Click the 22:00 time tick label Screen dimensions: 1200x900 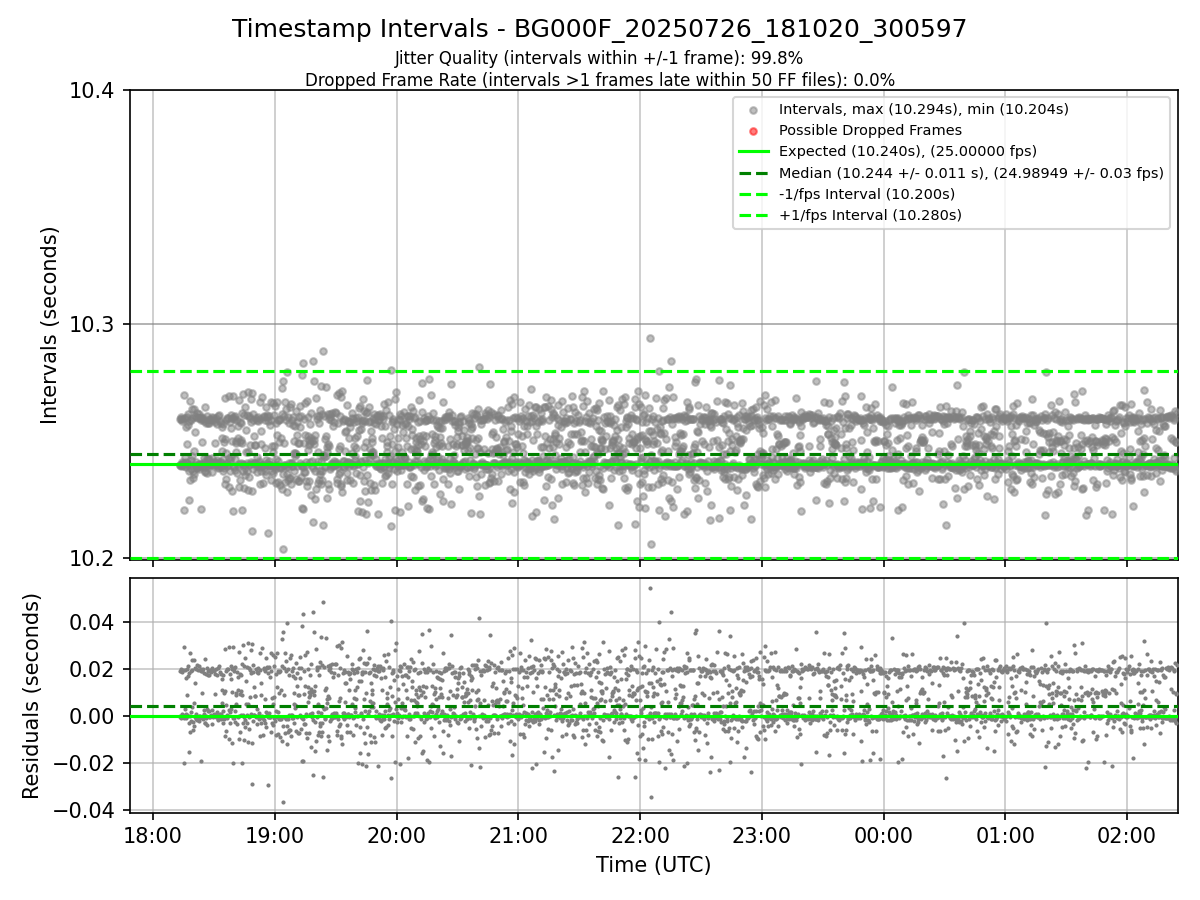coord(640,834)
